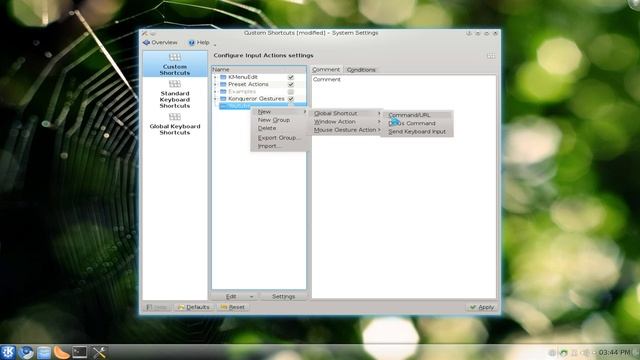Viewport: 640px width, 360px height.
Task: Click the Reset button
Action: coord(233,307)
